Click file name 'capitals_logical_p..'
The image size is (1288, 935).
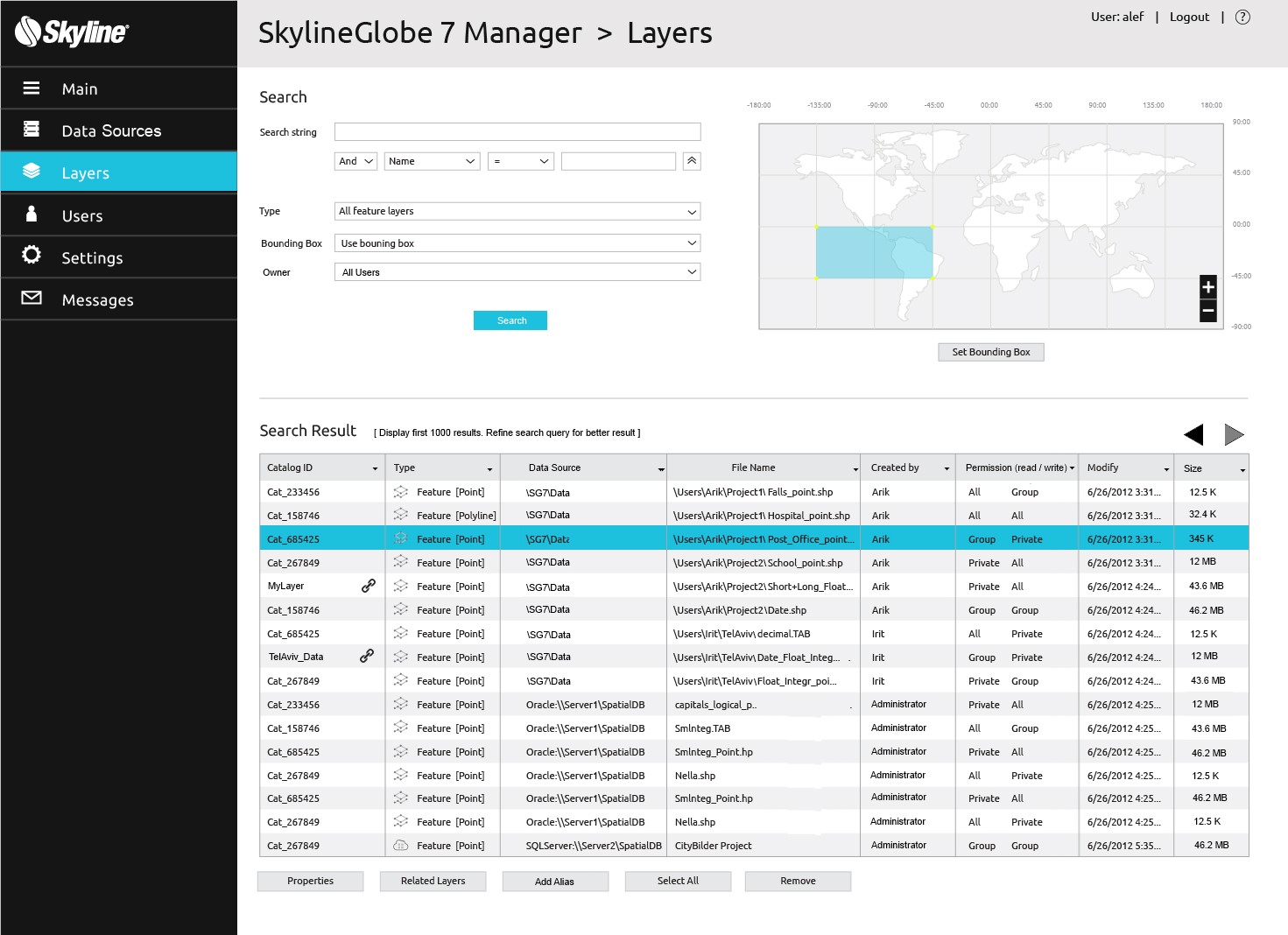(715, 705)
